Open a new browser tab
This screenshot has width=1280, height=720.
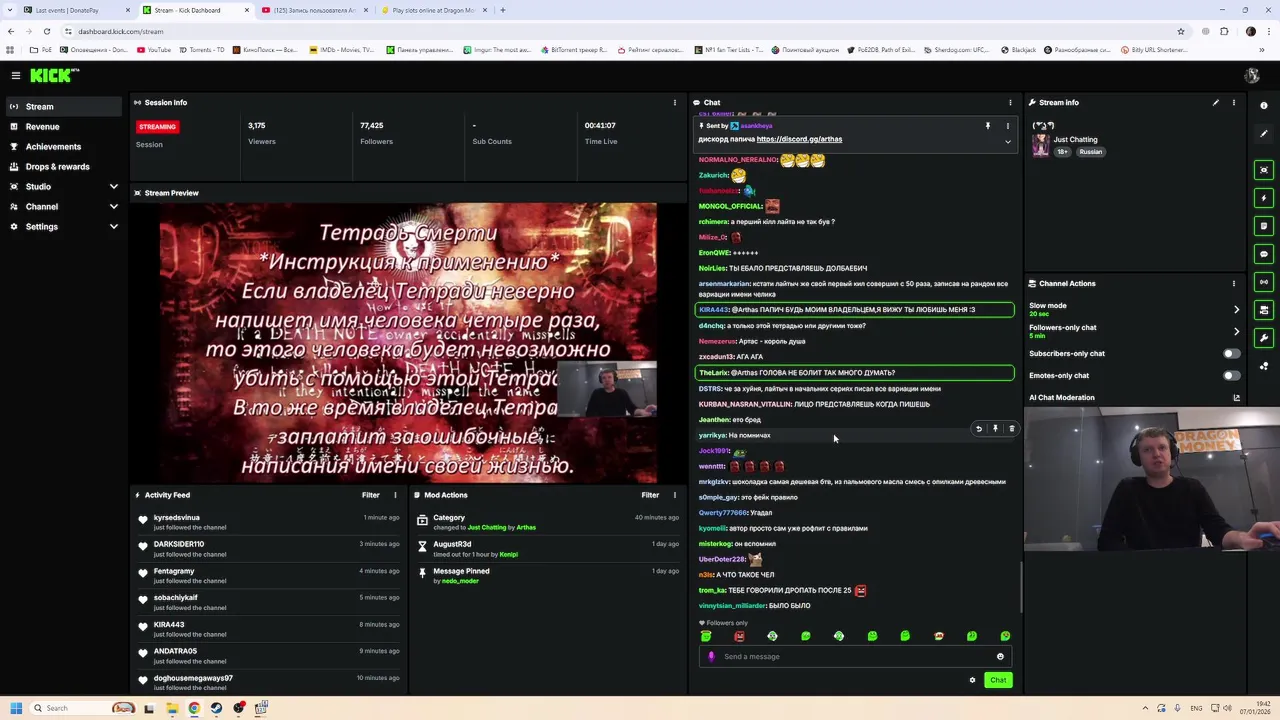(503, 10)
